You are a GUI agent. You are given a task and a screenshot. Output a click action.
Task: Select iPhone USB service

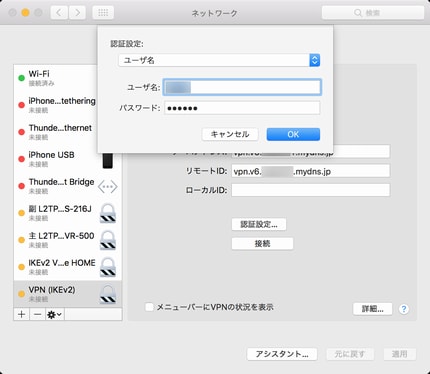click(68, 159)
